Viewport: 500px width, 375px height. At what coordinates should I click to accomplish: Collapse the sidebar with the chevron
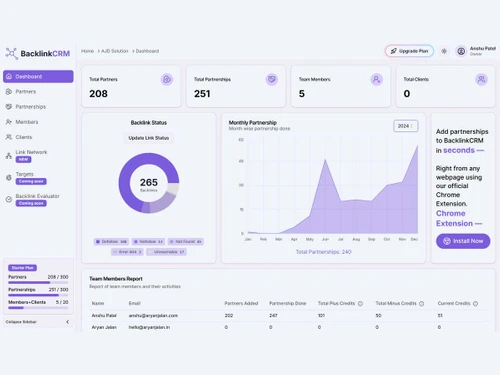click(68, 322)
